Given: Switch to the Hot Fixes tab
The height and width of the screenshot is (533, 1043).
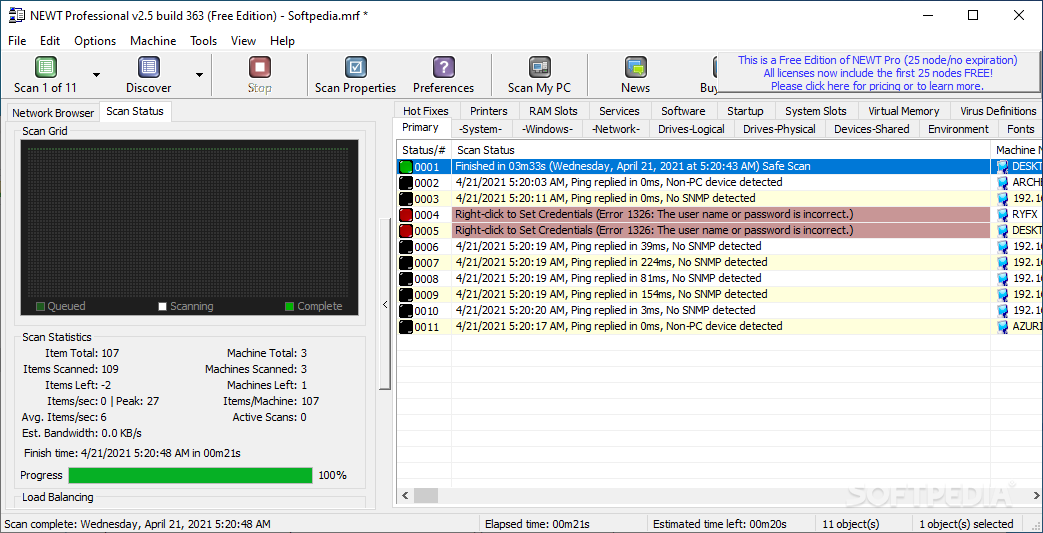Looking at the screenshot, I should coord(426,111).
